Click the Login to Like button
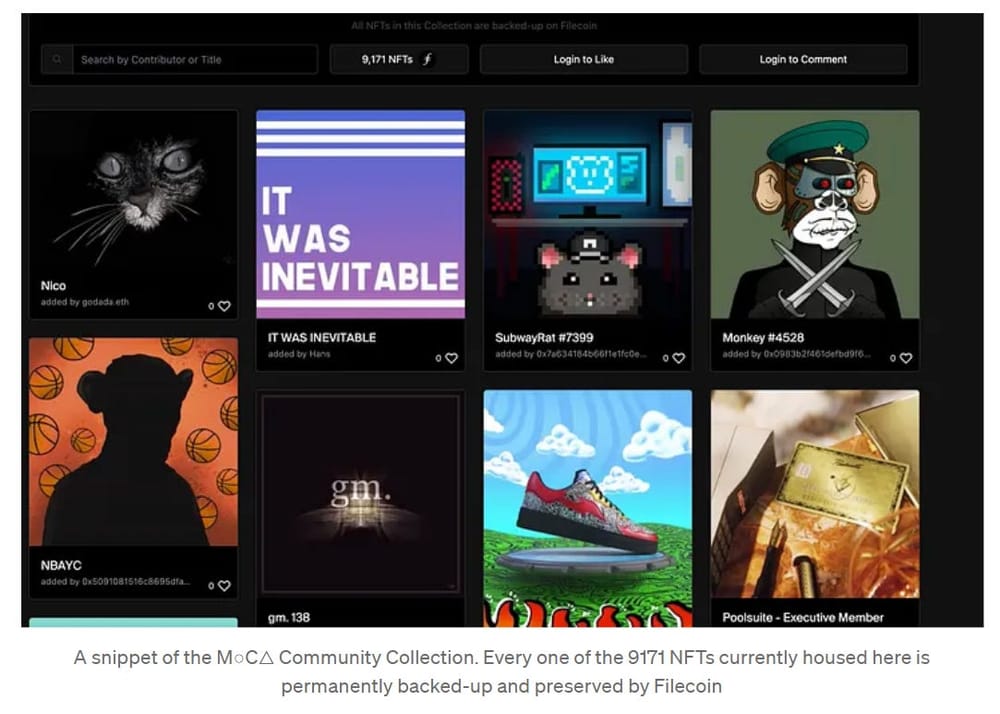 click(584, 59)
